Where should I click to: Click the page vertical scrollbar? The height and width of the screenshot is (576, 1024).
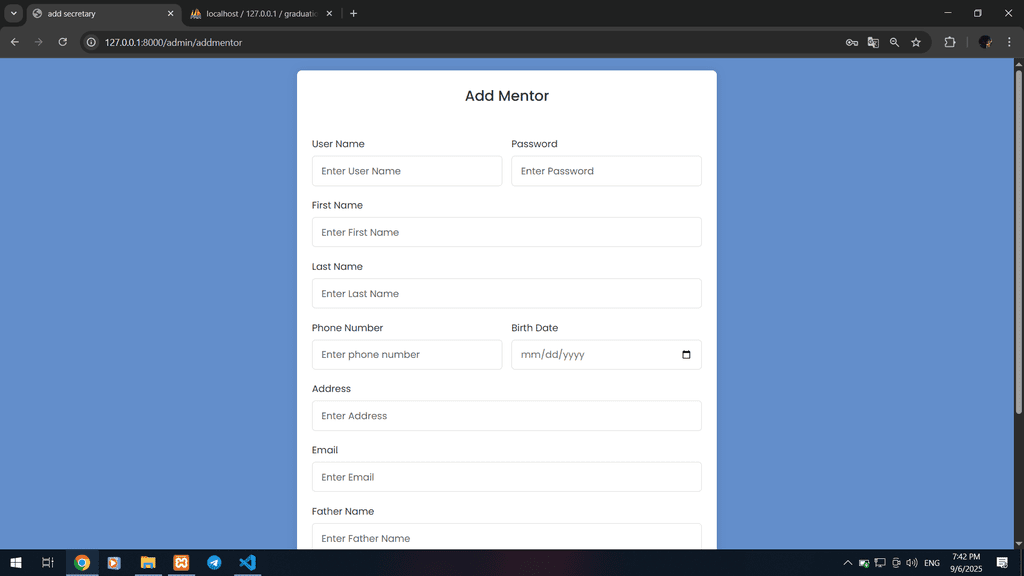pyautogui.click(x=1018, y=240)
